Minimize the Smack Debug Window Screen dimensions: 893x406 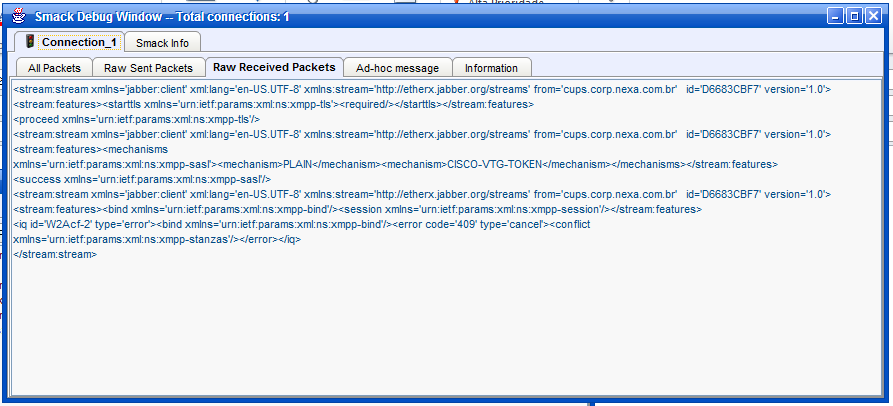[836, 16]
